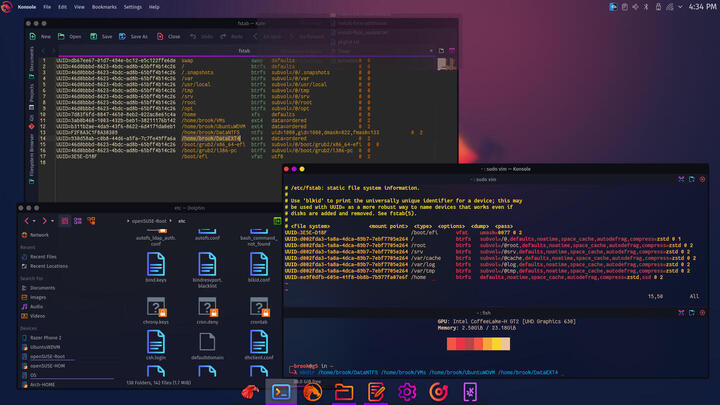Open the Documents side panel in Kate

32,62
